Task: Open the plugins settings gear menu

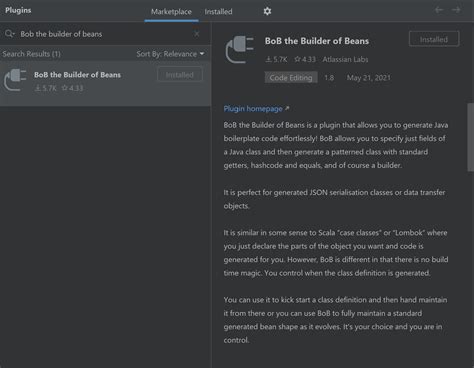Action: click(x=267, y=11)
